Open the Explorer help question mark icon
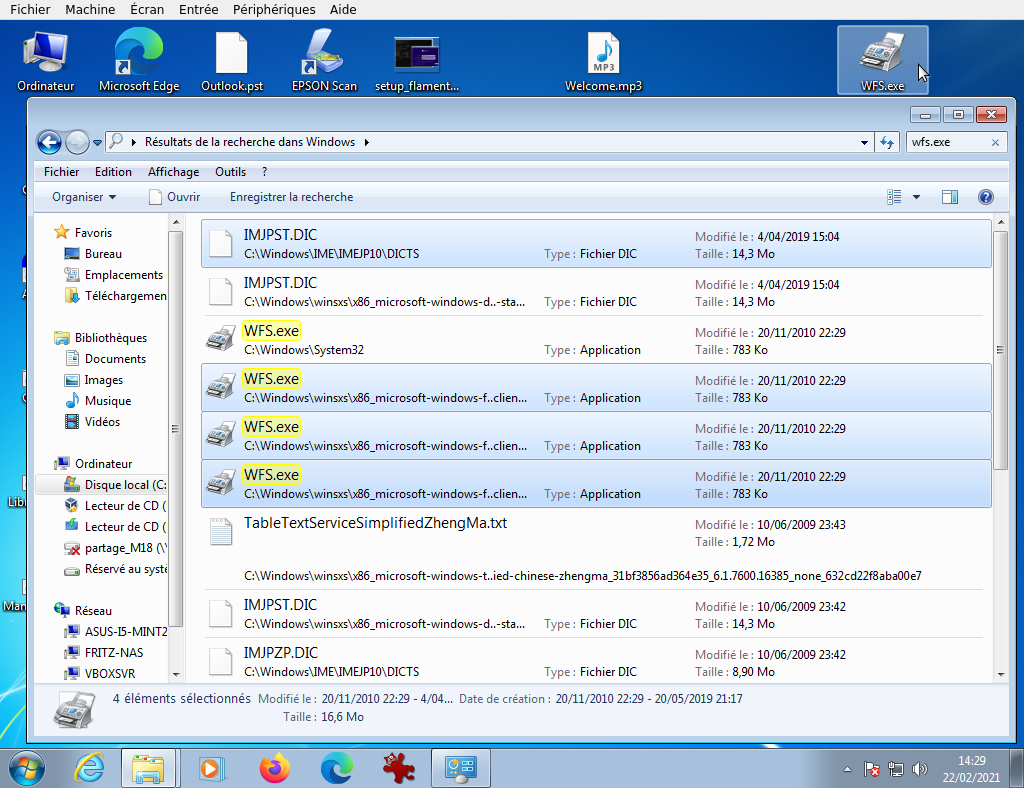The width and height of the screenshot is (1024, 788). 985,197
